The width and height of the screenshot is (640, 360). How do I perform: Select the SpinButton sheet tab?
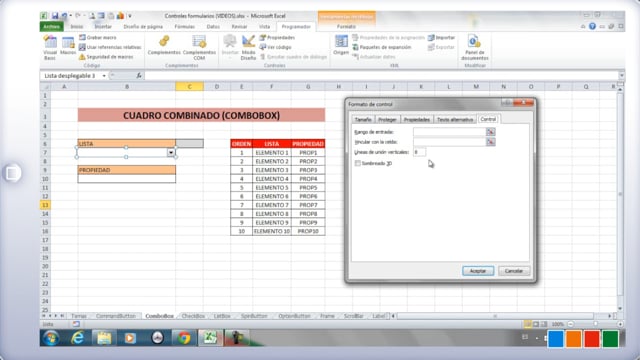click(x=254, y=316)
